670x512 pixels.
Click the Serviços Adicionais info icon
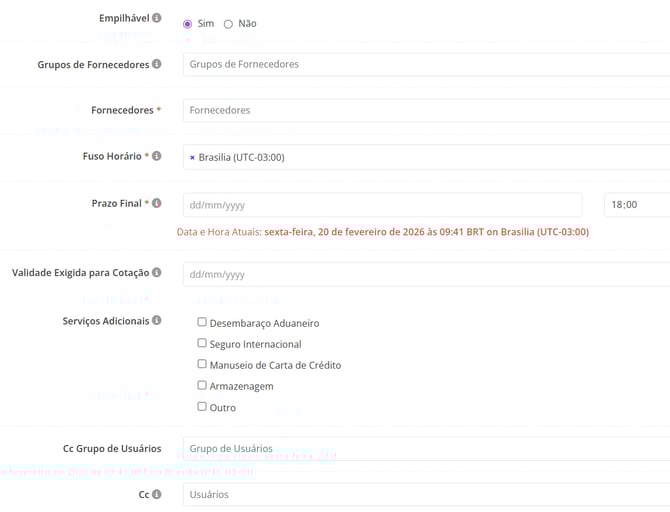(x=156, y=321)
